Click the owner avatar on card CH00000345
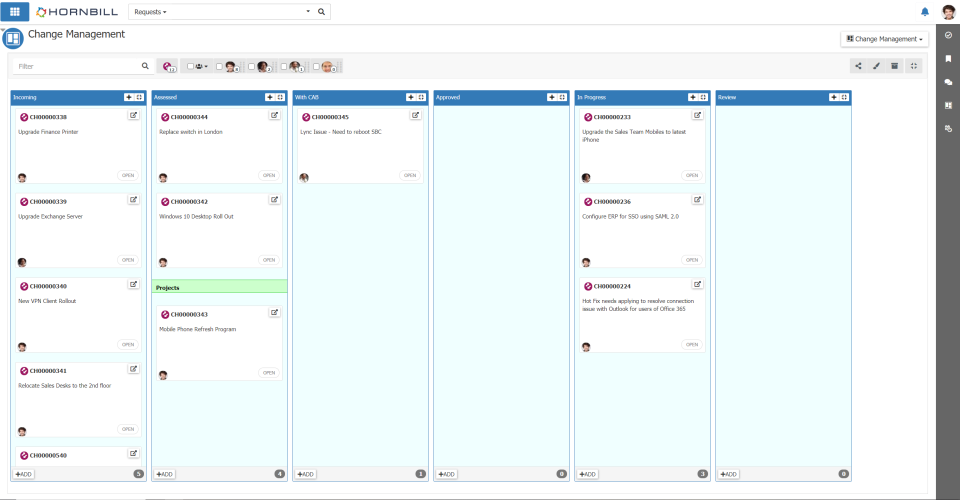Image resolution: width=960 pixels, height=500 pixels. coord(304,178)
